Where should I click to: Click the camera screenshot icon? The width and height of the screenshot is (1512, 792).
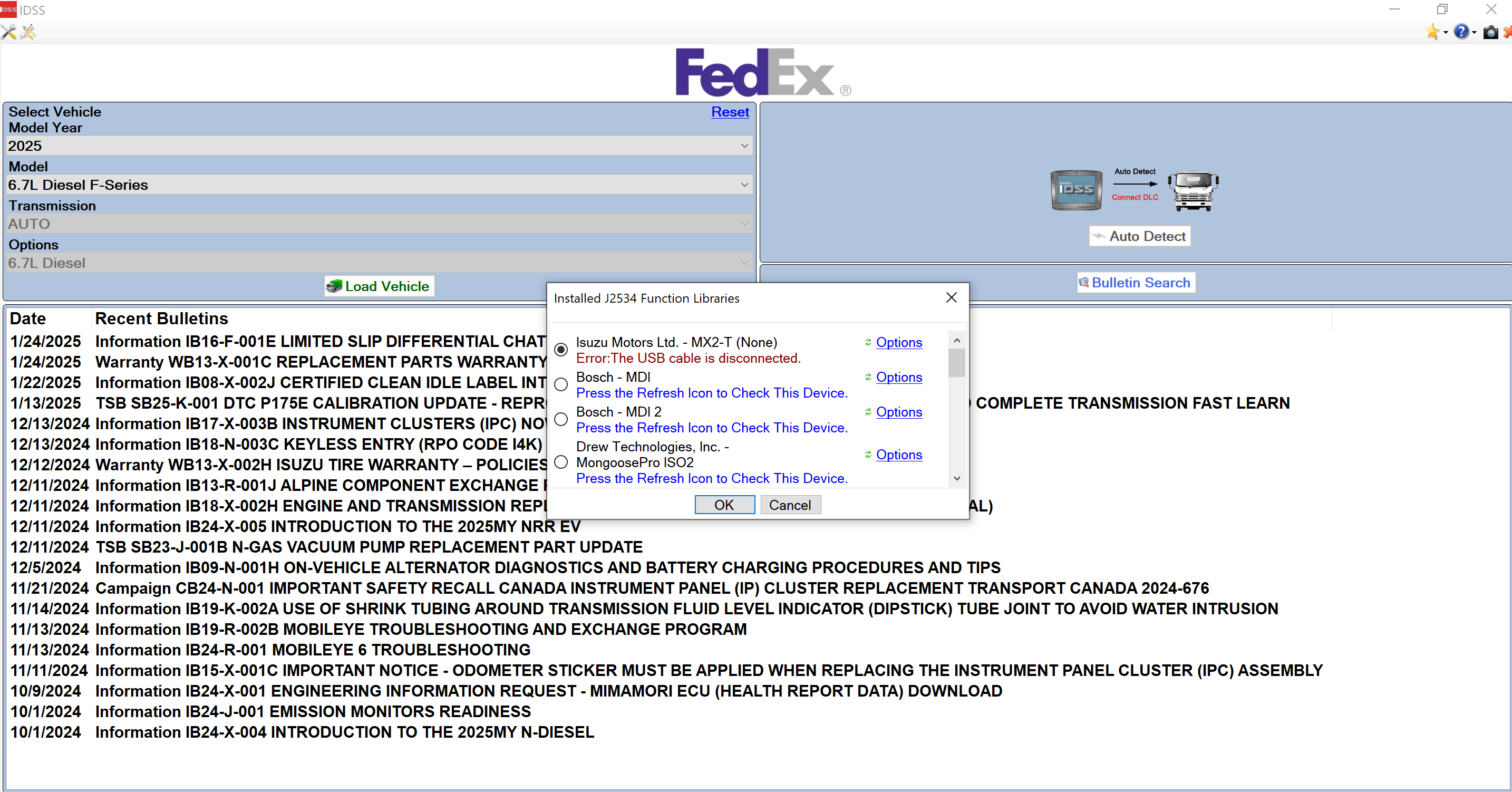tap(1490, 32)
